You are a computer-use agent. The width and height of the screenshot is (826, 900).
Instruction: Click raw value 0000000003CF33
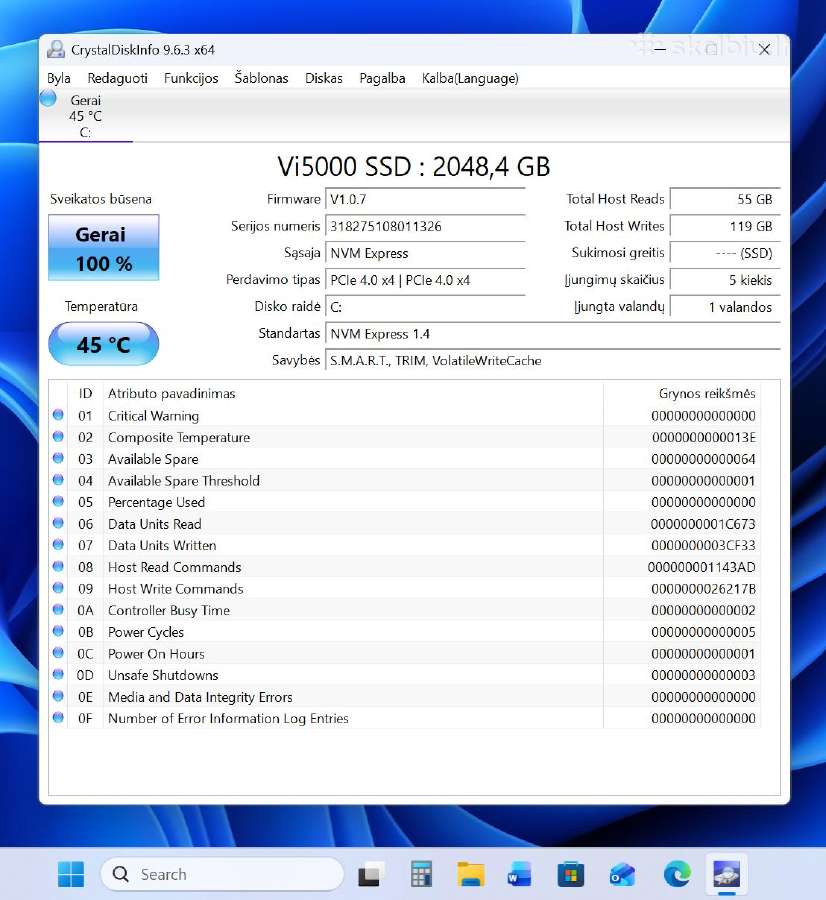click(x=703, y=545)
